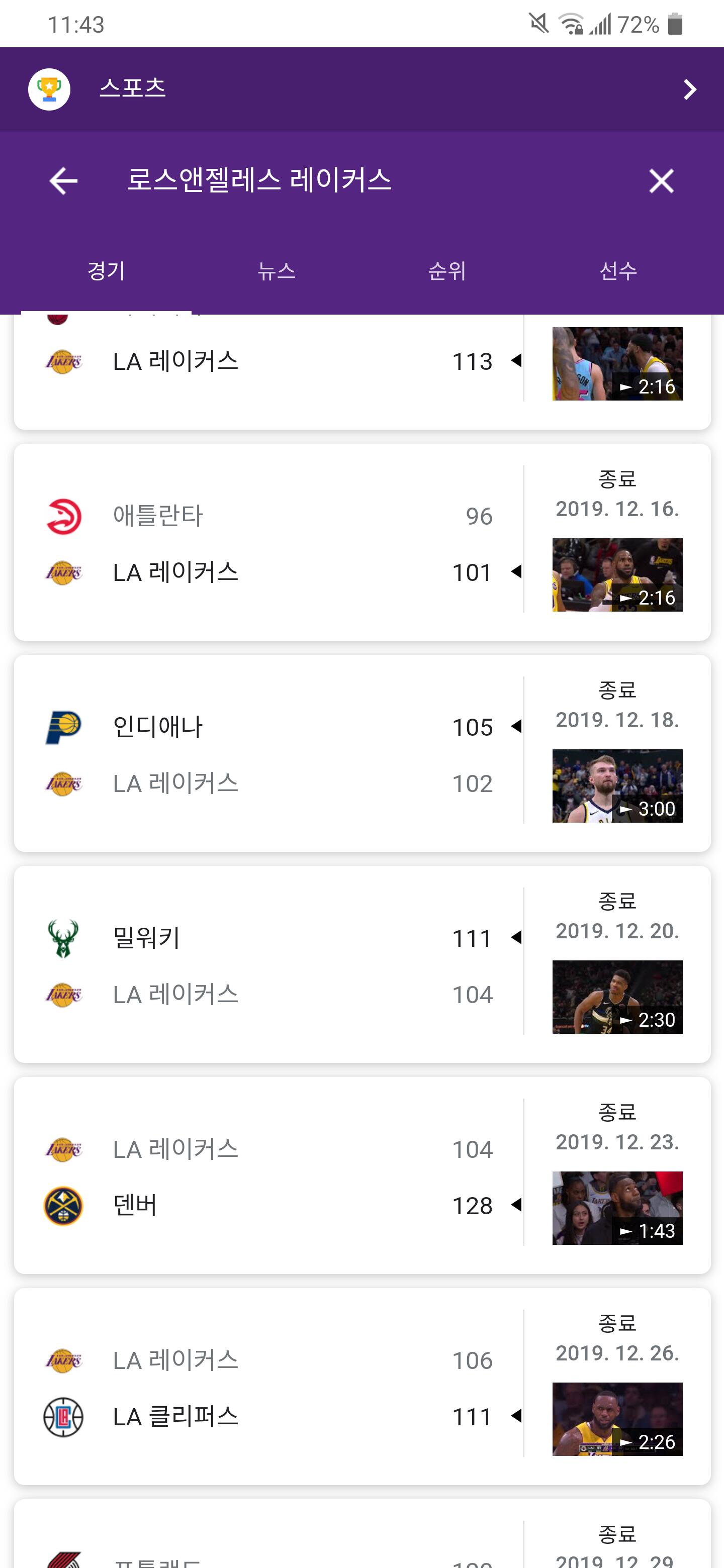Open the 선수 tab
Image resolution: width=724 pixels, height=1568 pixels.
pos(618,271)
